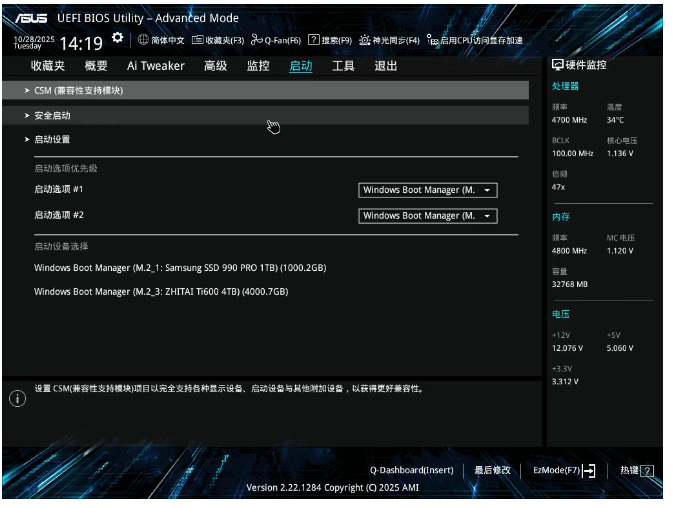
Task: Boot from Samsung SSD 990 PRO entry
Action: pos(180,268)
